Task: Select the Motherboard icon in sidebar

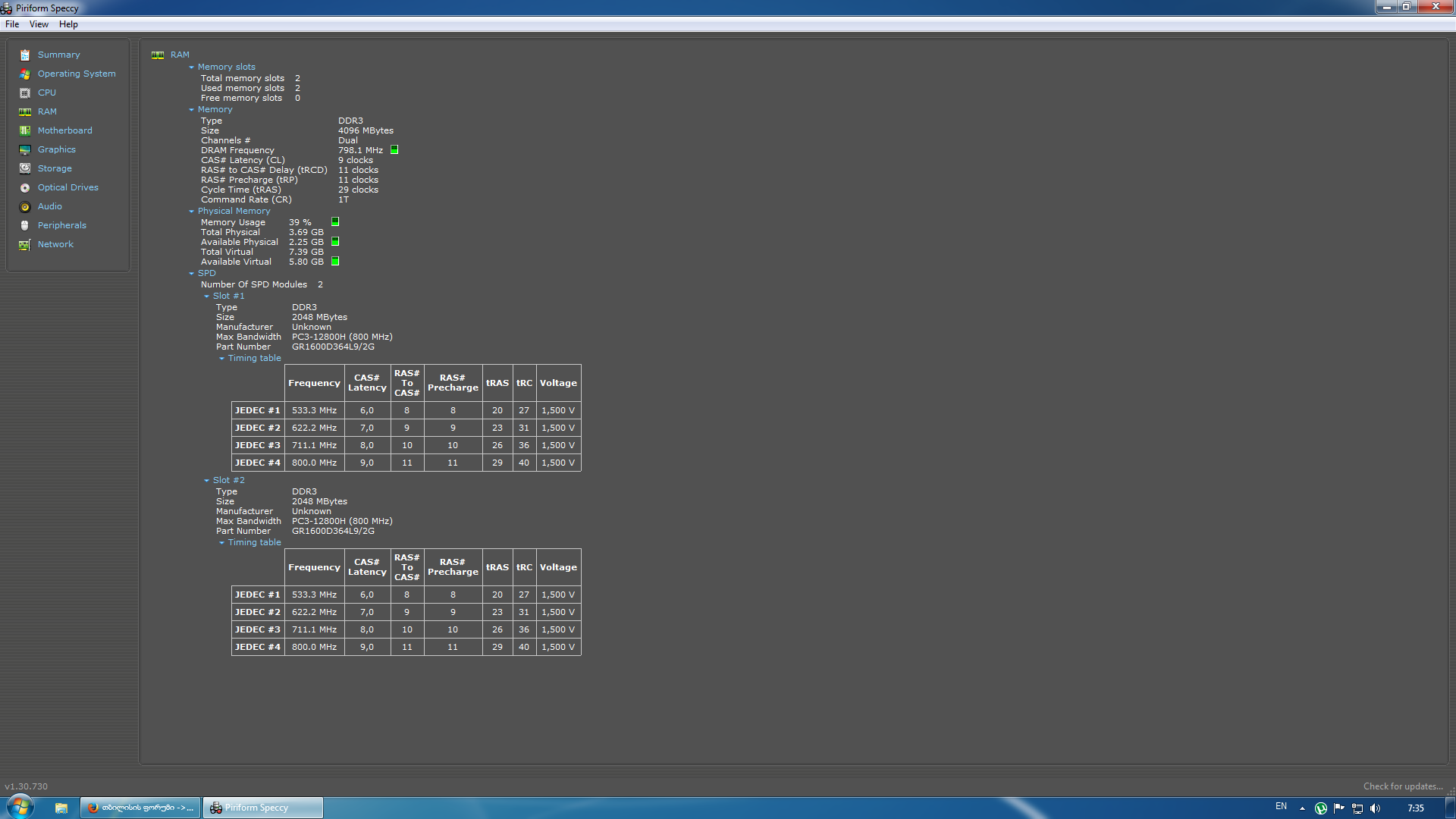Action: tap(25, 130)
